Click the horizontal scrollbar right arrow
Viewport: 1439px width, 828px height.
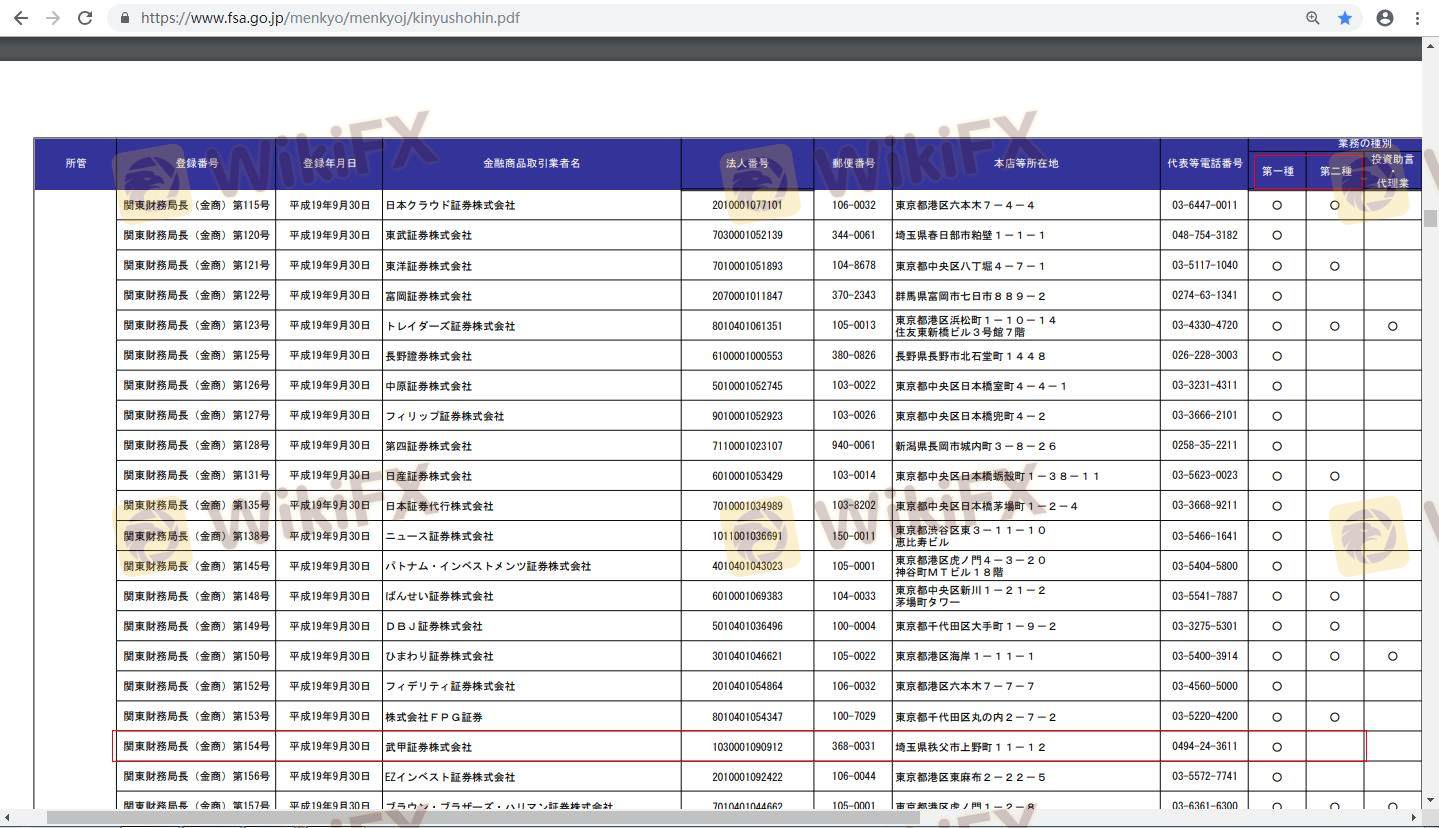tap(1412, 818)
